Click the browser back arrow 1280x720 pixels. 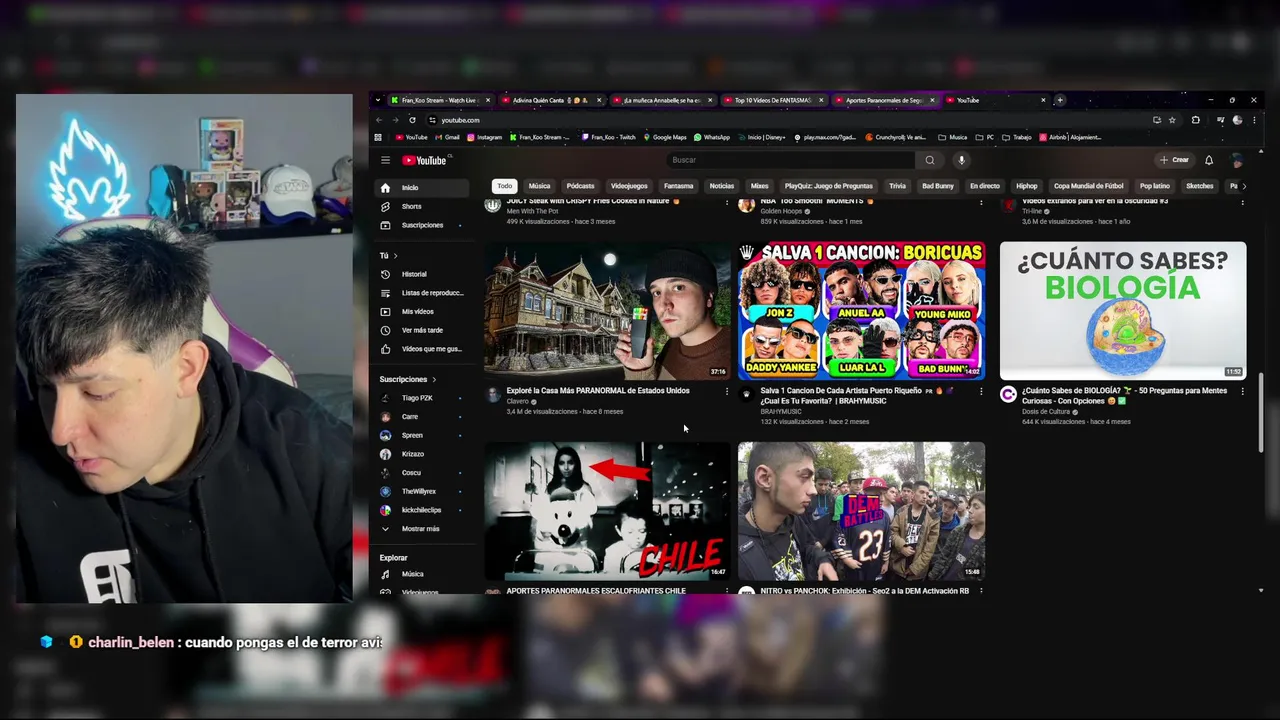pos(379,120)
